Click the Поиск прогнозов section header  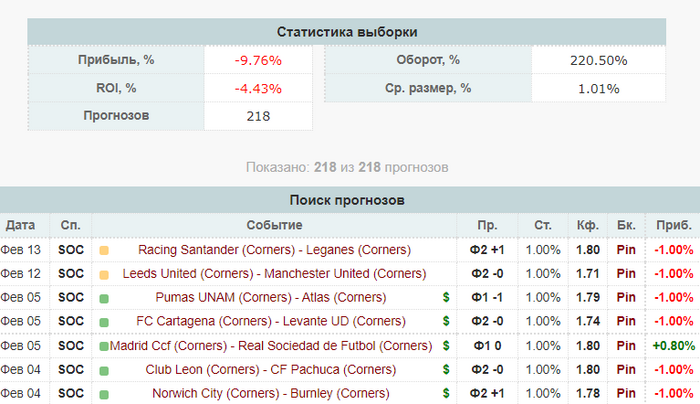(347, 200)
